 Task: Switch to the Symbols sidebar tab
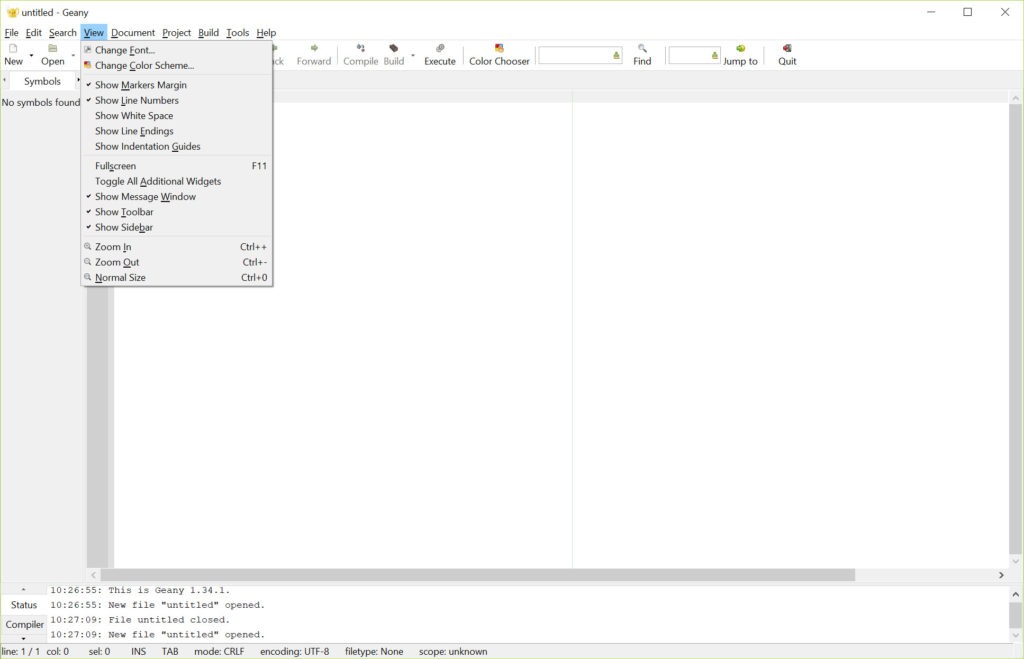(x=42, y=81)
